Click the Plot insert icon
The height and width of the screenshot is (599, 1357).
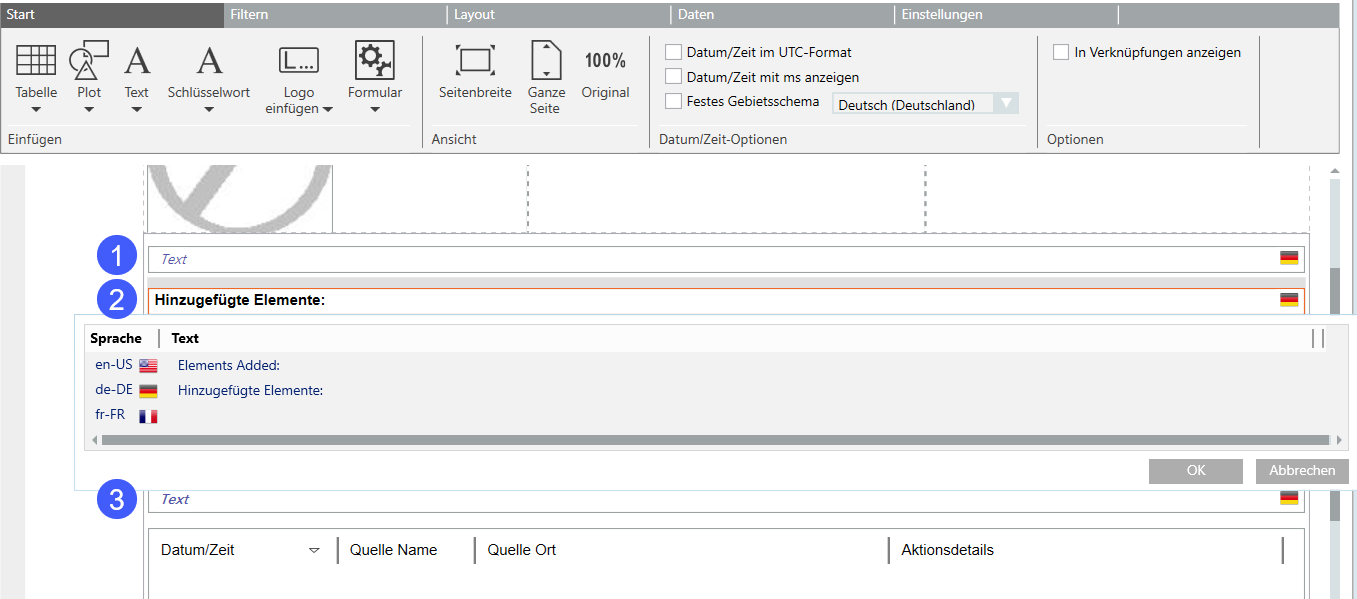point(89,61)
